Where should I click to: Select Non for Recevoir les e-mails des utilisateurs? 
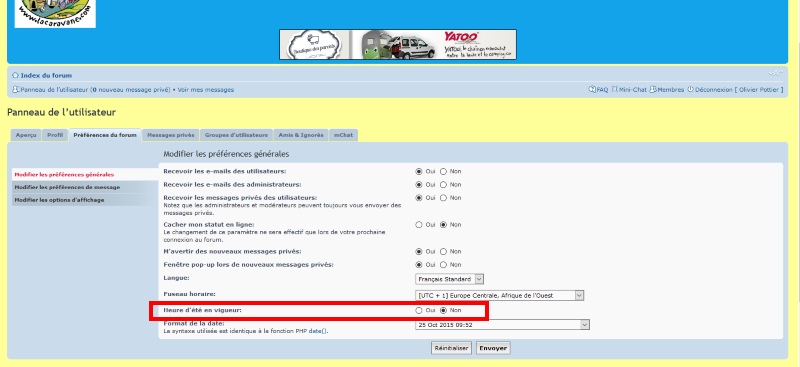click(x=443, y=172)
